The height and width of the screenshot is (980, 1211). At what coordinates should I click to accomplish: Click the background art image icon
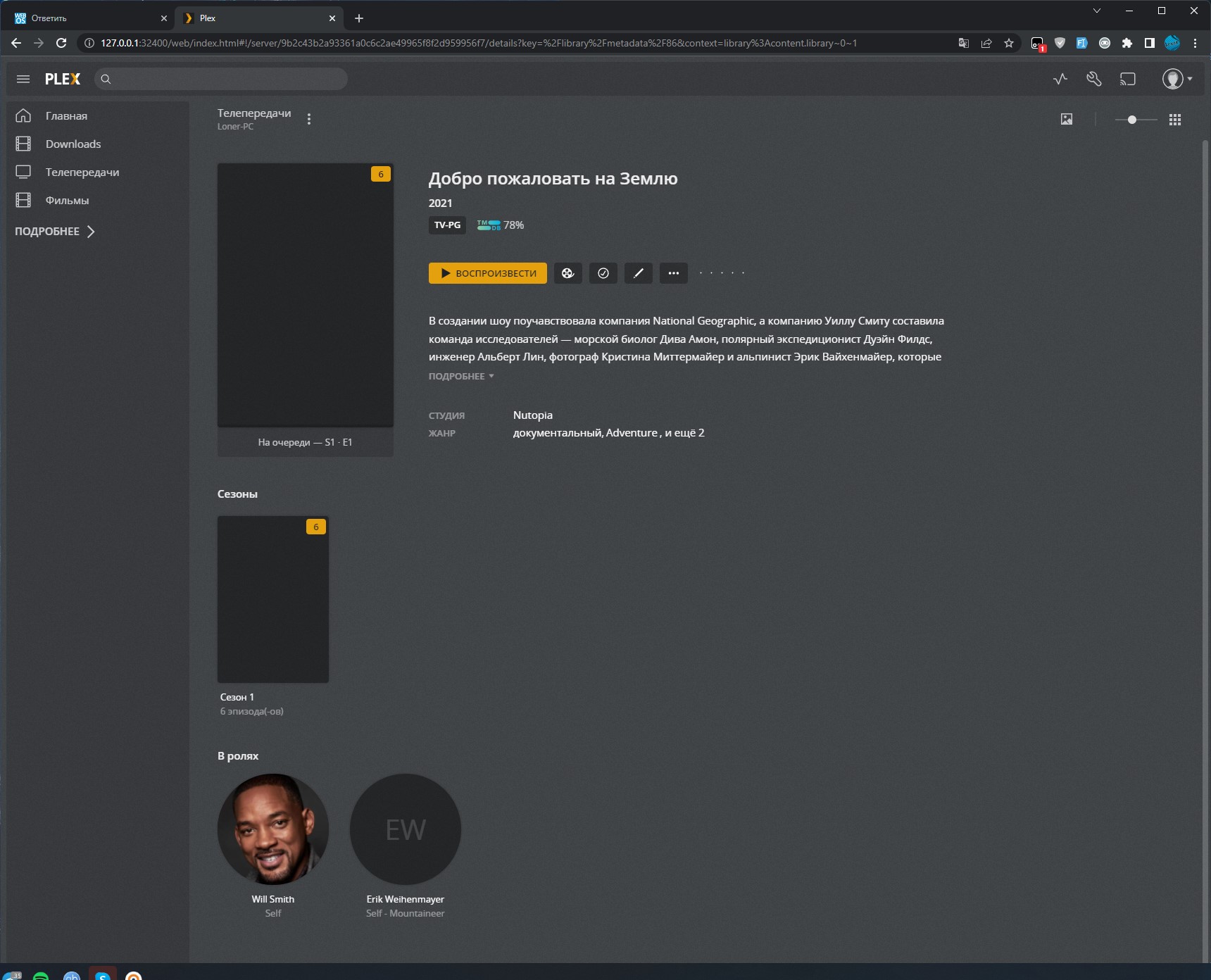coord(1067,120)
